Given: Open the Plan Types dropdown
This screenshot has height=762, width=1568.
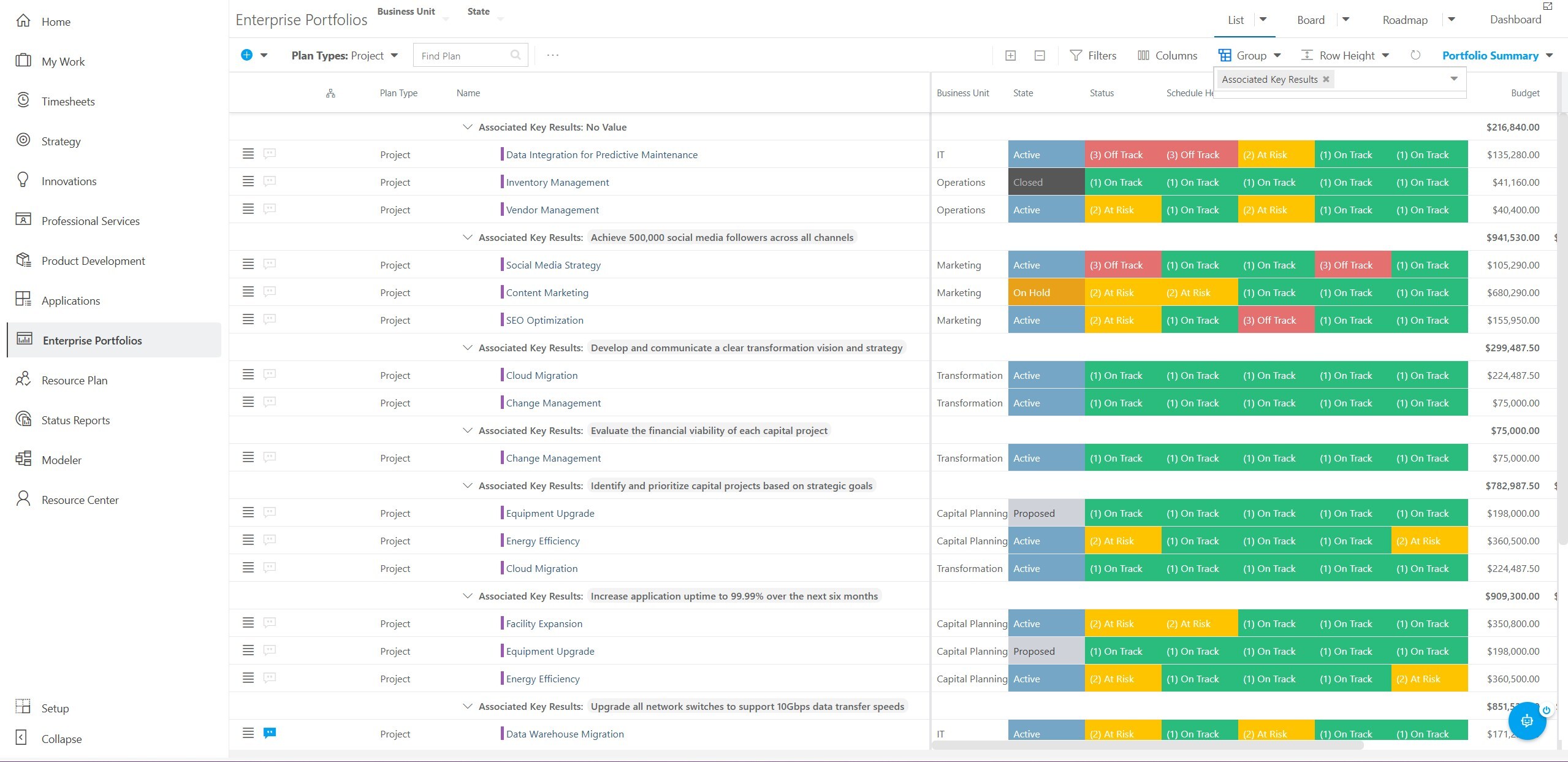Looking at the screenshot, I should [344, 56].
